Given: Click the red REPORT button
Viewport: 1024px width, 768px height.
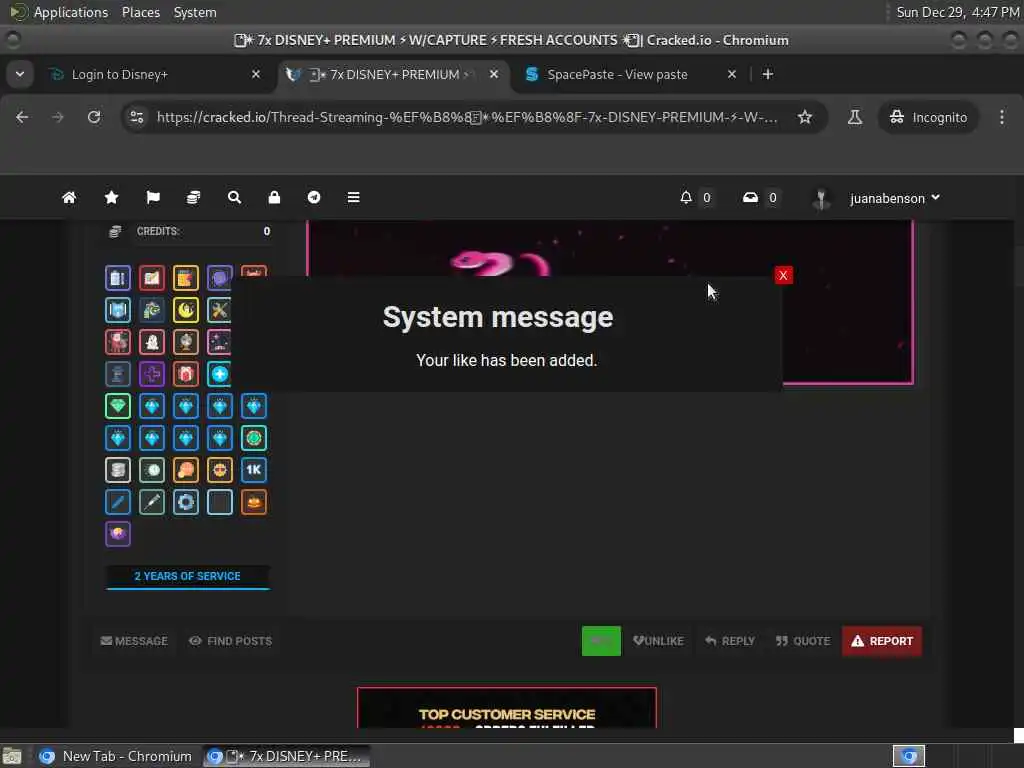Looking at the screenshot, I should tap(882, 641).
